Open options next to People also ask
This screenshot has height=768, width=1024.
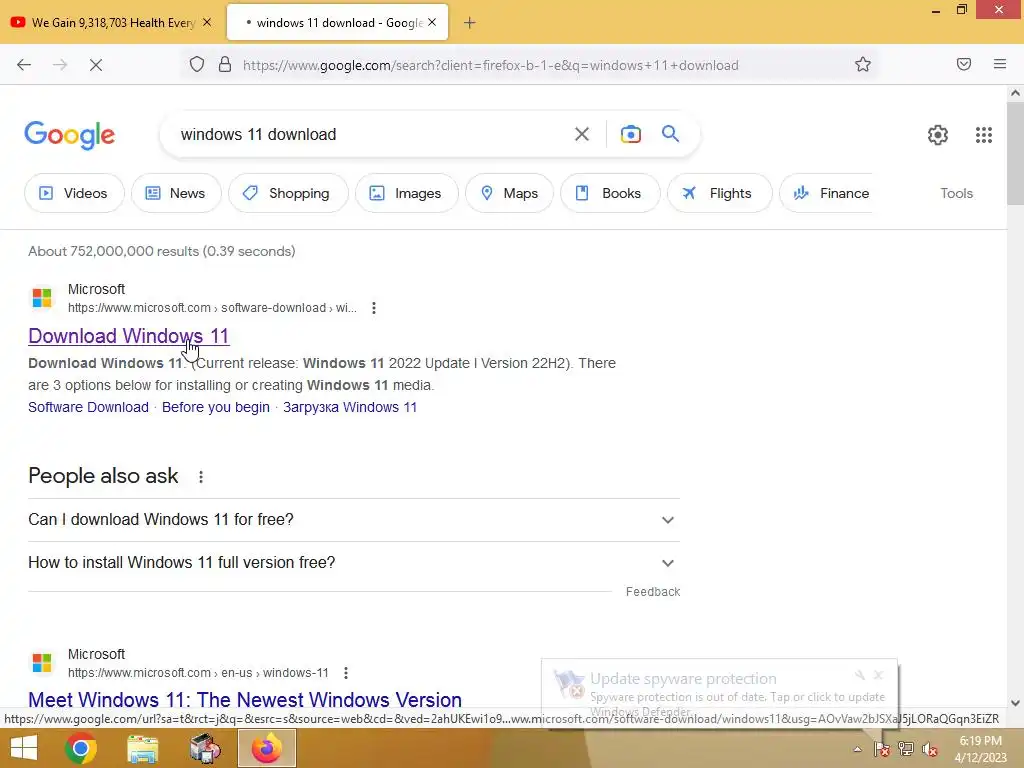pos(200,477)
